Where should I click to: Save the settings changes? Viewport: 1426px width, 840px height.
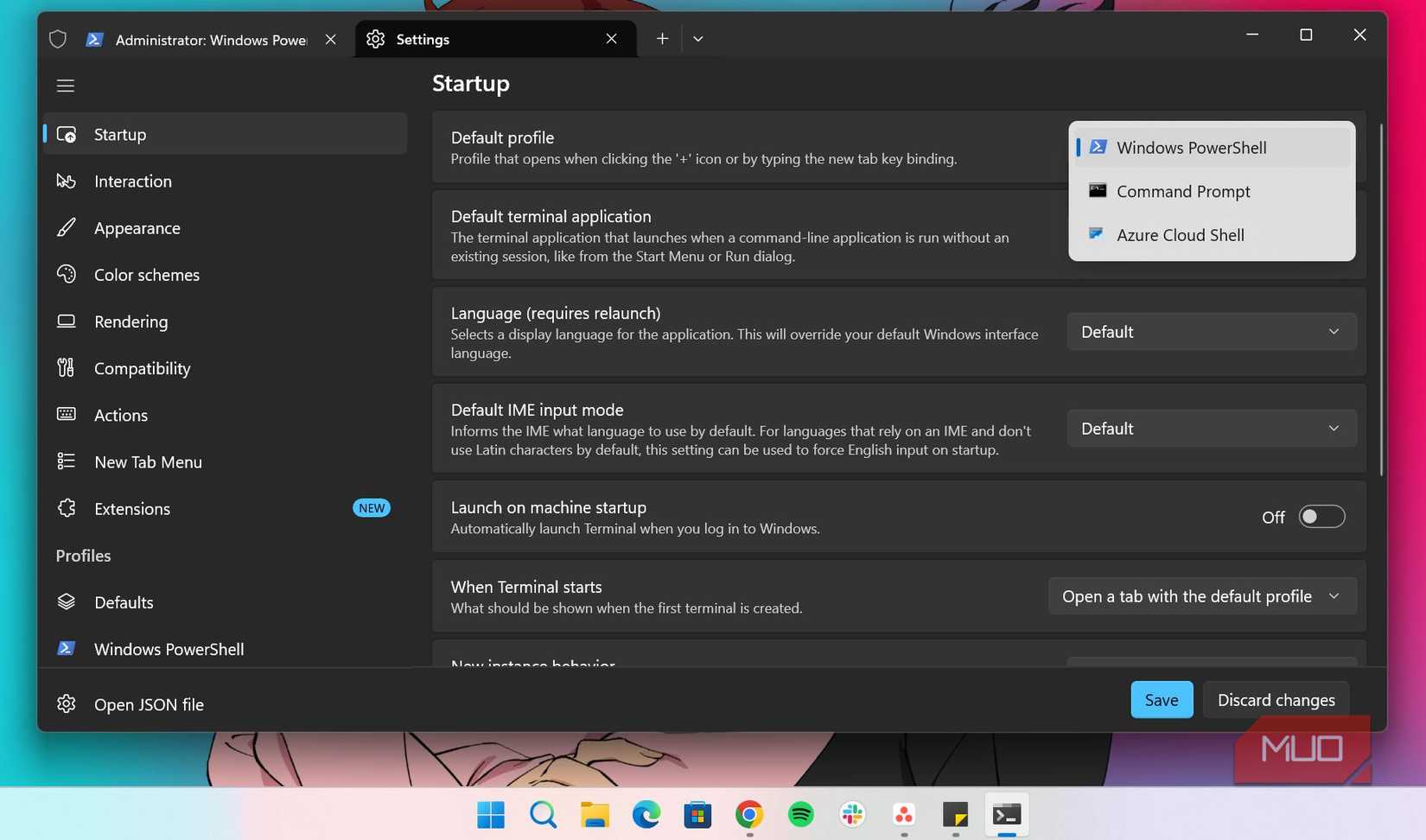[1162, 700]
